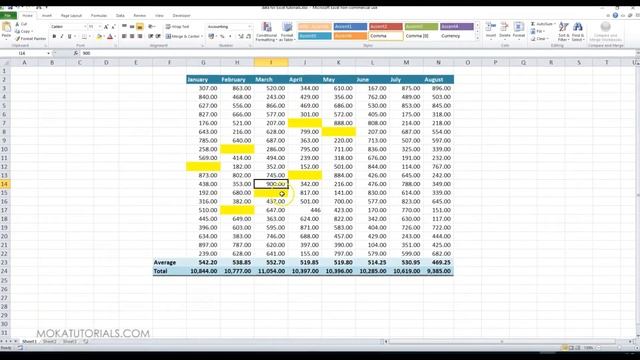Click the Help question mark icon
The height and width of the screenshot is (360, 640).
615,16
